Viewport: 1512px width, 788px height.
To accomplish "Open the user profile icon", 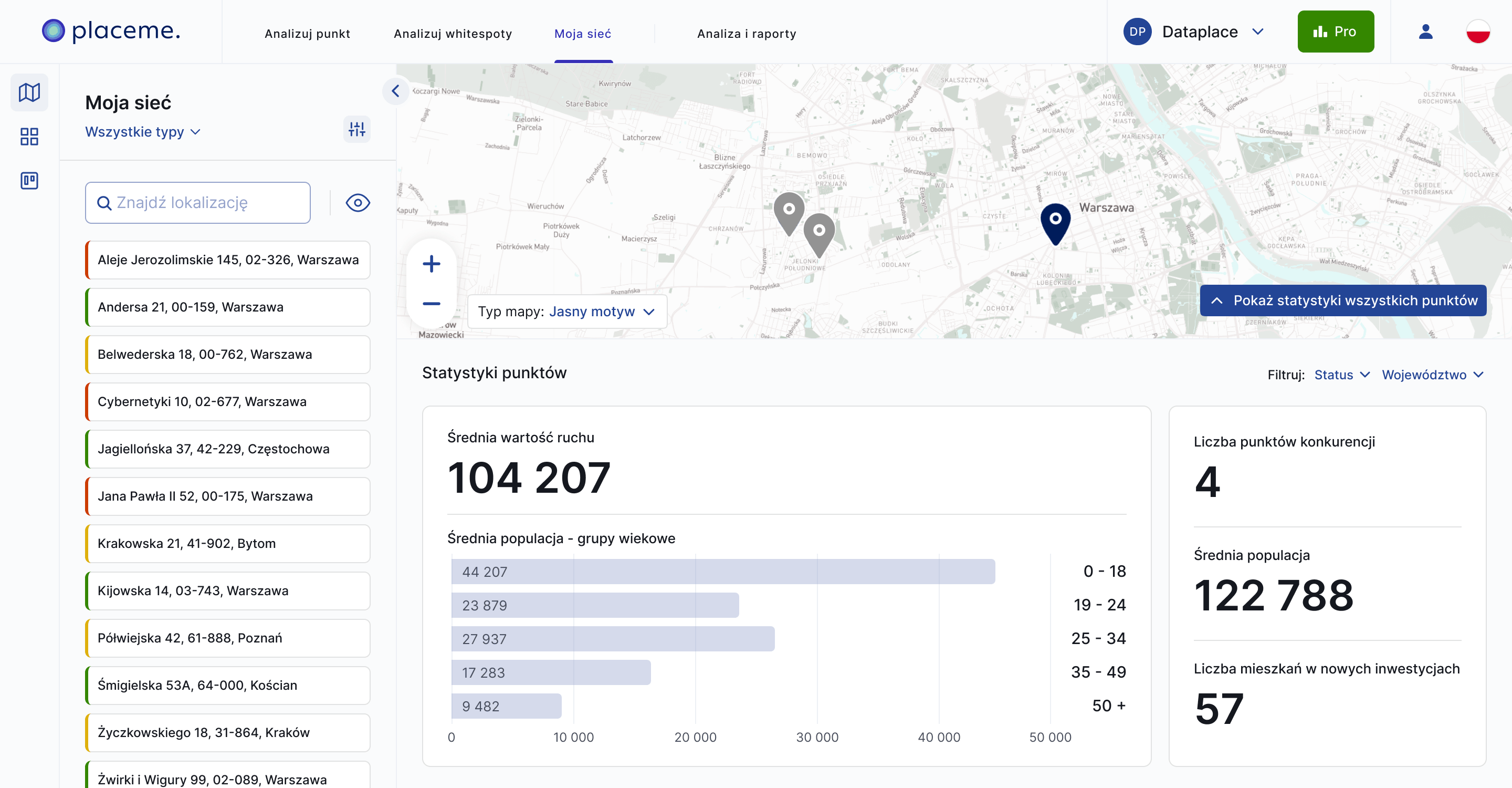I will tap(1425, 32).
